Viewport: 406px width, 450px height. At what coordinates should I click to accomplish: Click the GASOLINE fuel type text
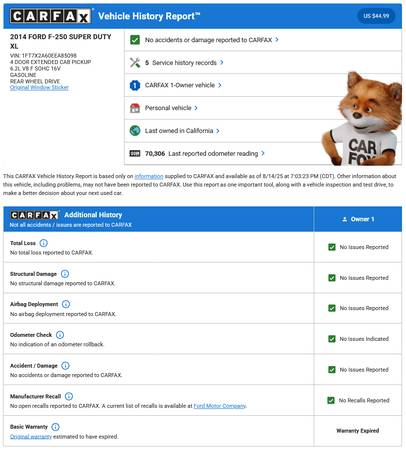23,75
